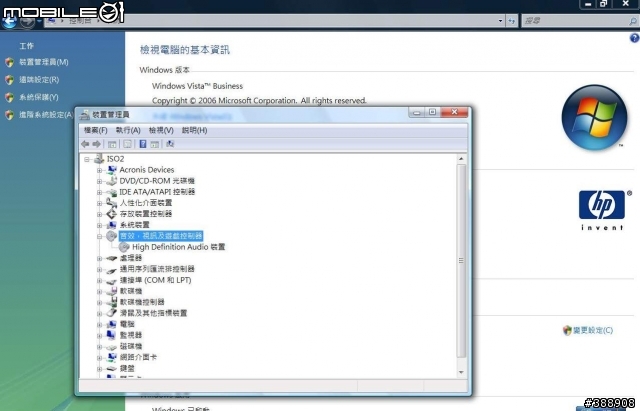Click the blue Help toolbar icon
Image resolution: width=640 pixels, height=411 pixels.
click(x=142, y=144)
